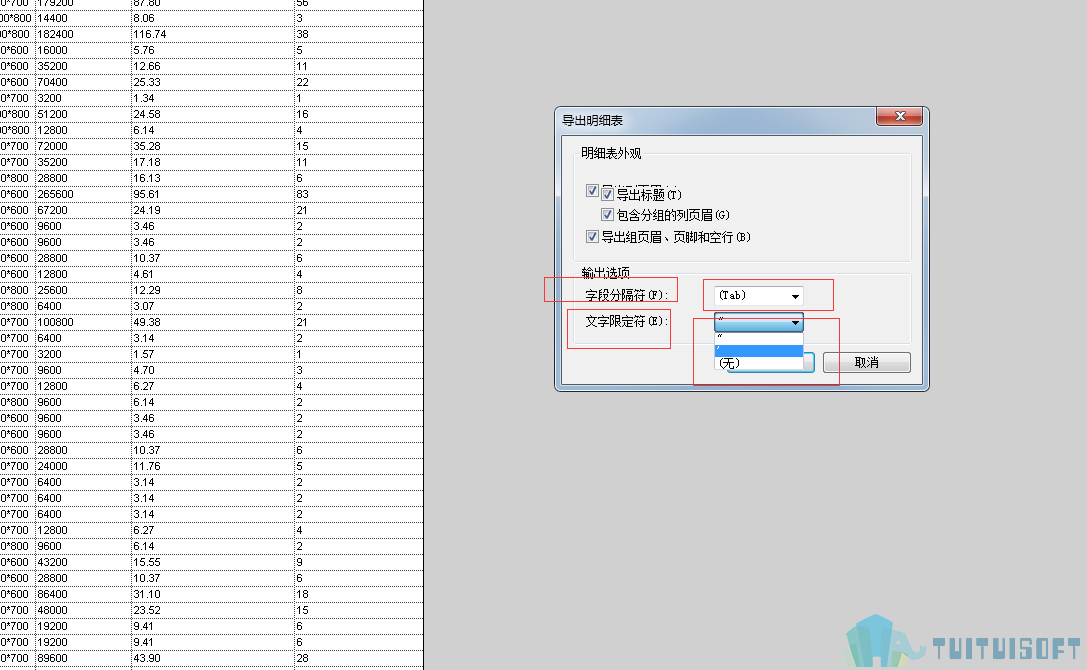Select the cell containing 17.18
Screen dimensions: 1087x670
[x=213, y=162]
